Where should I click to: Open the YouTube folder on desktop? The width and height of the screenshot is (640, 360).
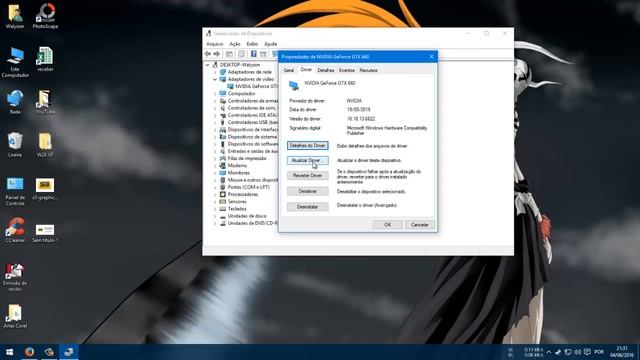pyautogui.click(x=45, y=102)
